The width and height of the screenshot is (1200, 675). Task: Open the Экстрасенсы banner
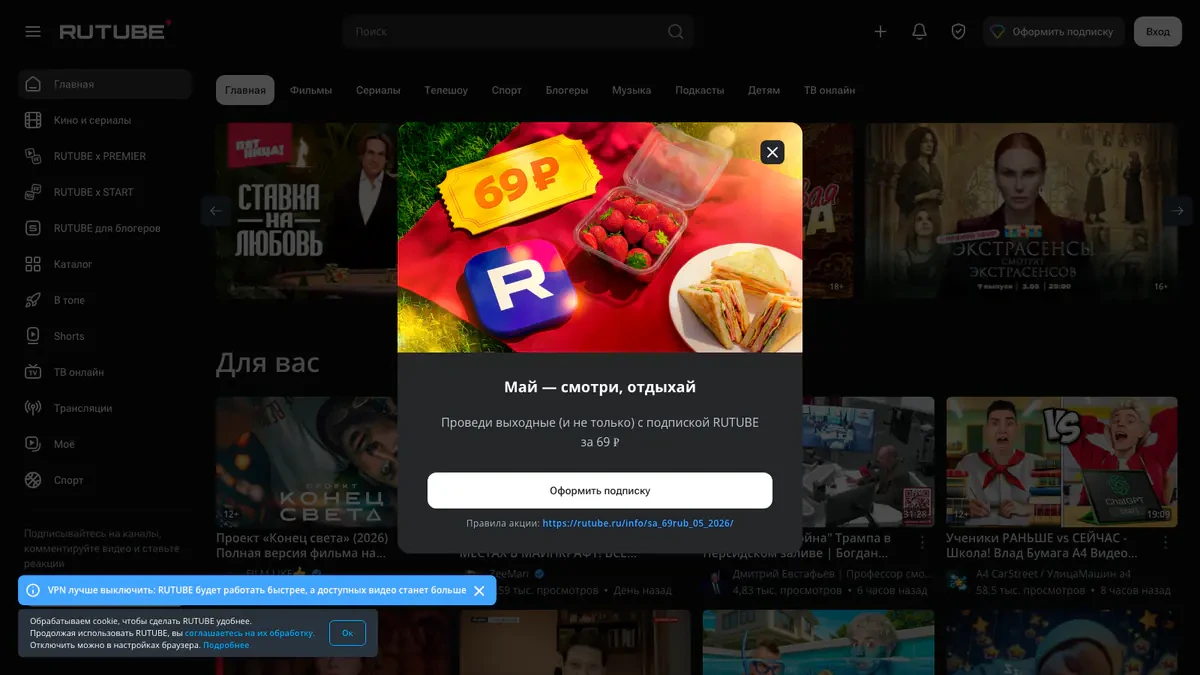click(1021, 211)
